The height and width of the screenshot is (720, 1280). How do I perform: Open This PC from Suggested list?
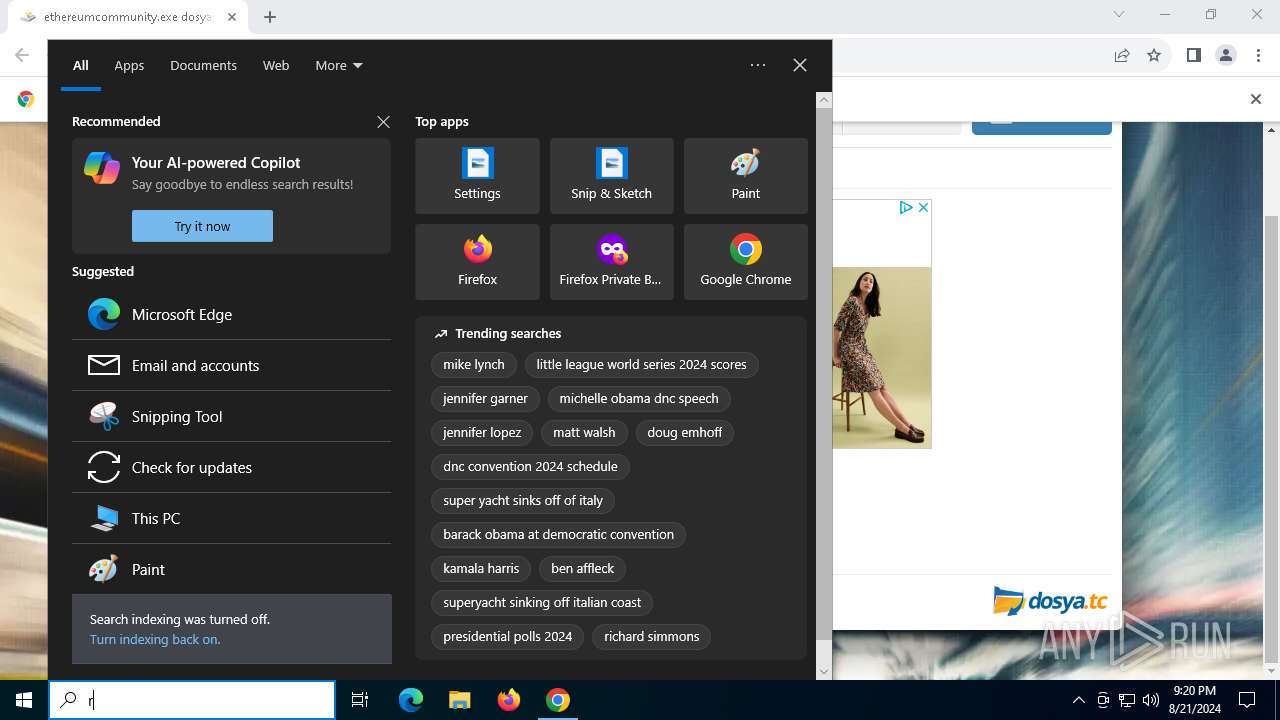pos(231,518)
